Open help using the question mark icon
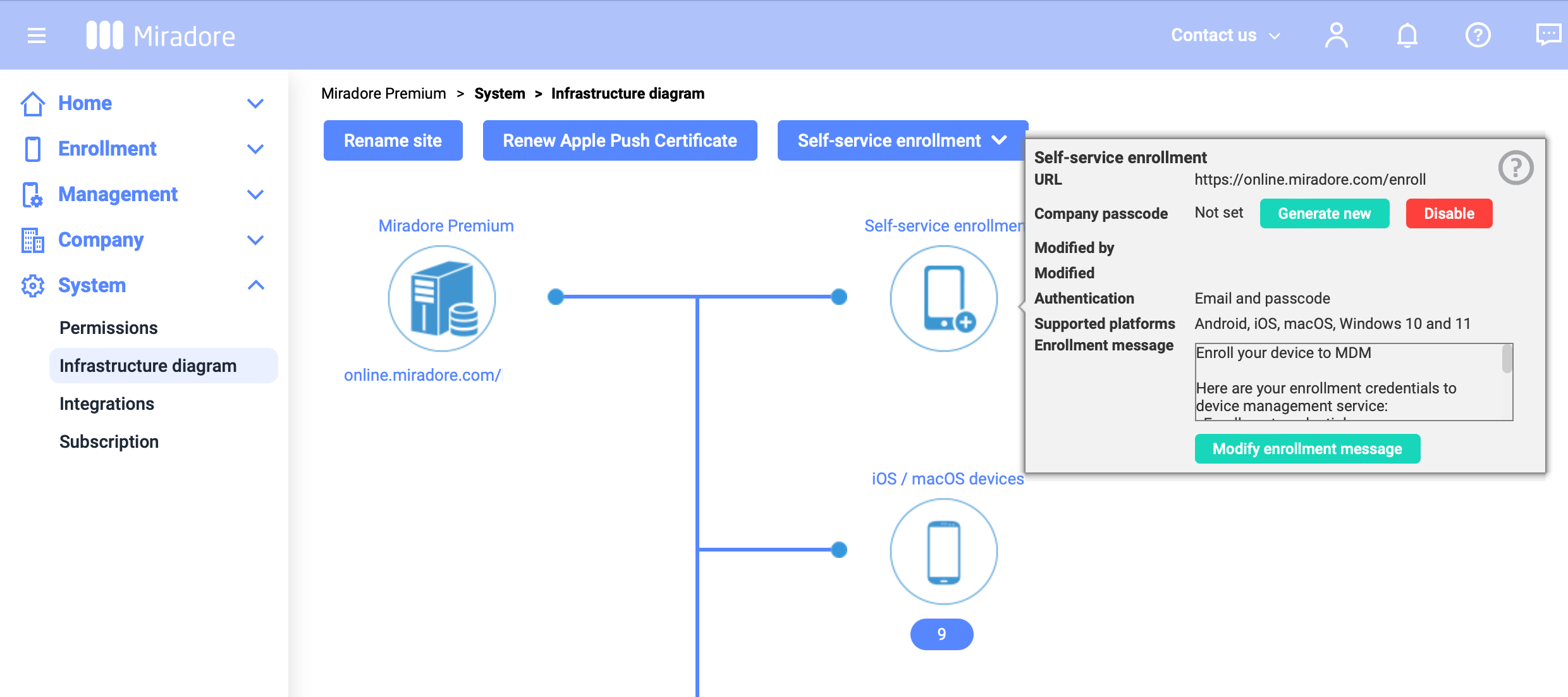Screen dimensions: 1568x697 point(1478,35)
